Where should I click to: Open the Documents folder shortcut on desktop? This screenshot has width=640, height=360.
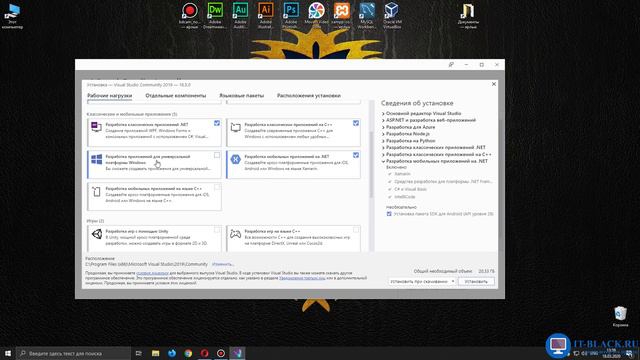468,16
